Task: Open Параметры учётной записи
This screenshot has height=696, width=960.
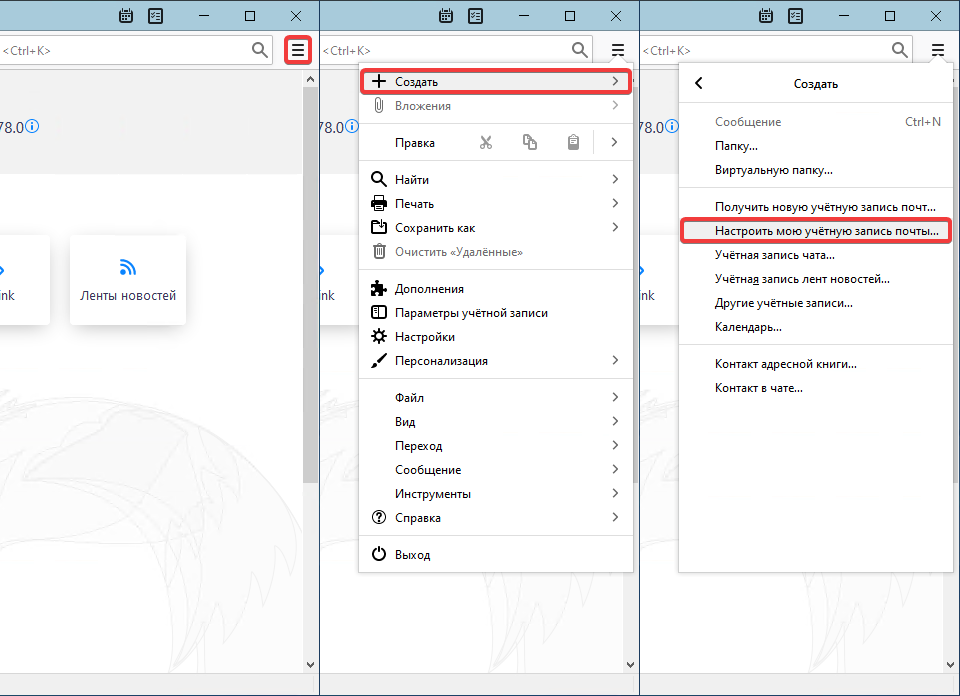Action: click(x=471, y=313)
